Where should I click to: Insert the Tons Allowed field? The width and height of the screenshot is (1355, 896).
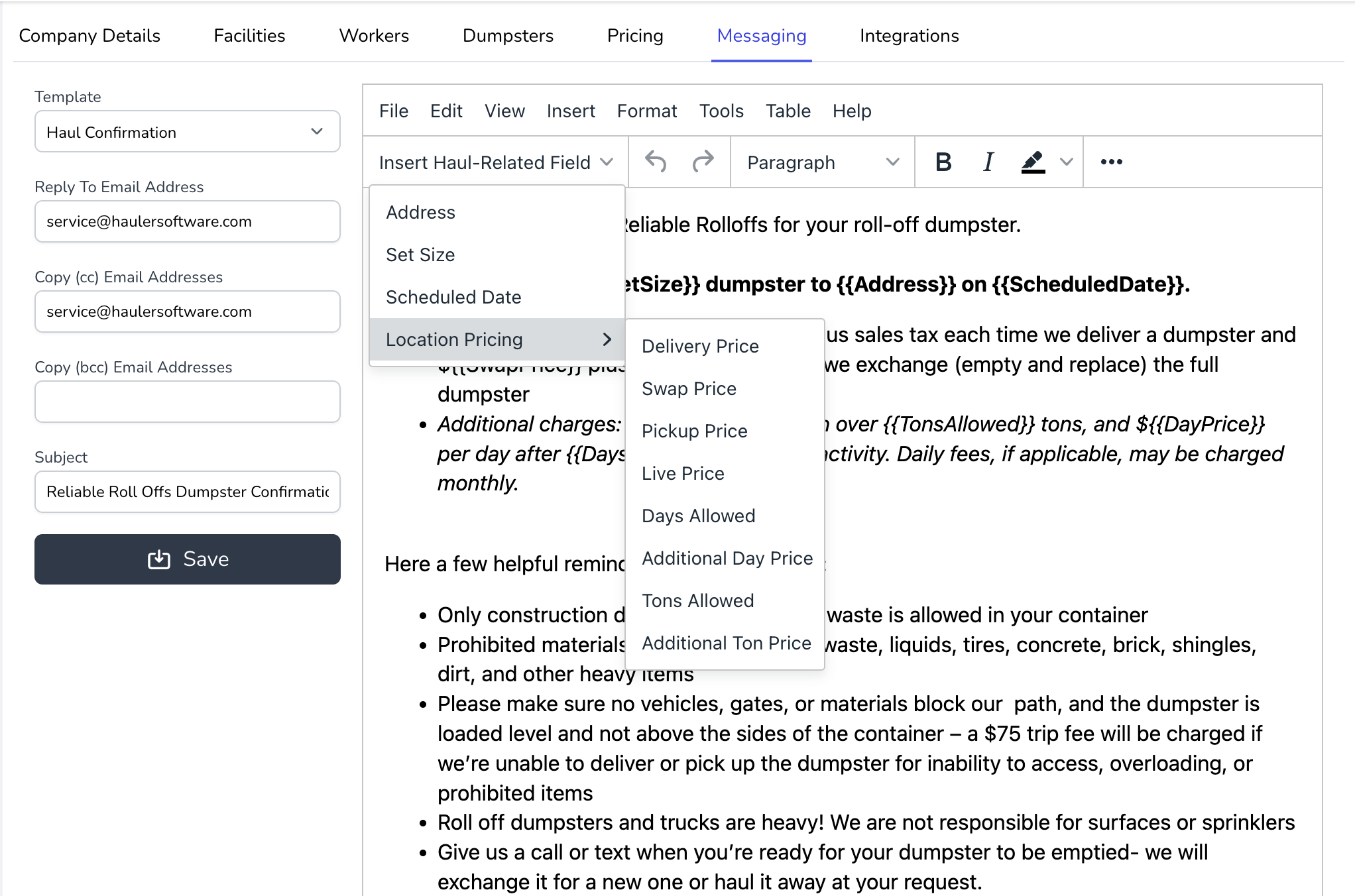pyautogui.click(x=725, y=600)
